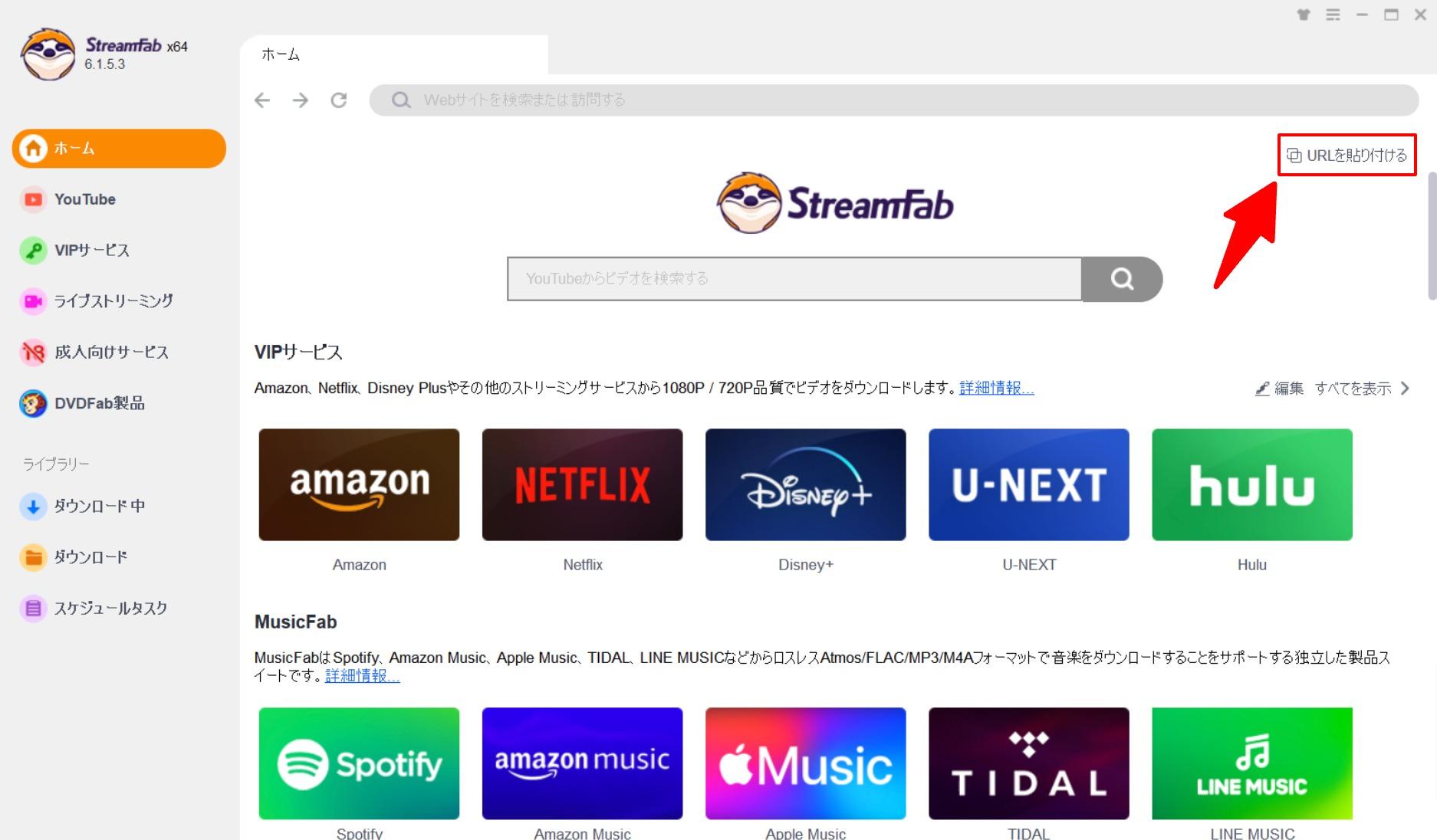Screen dimensions: 1437x840
Task: Open ダウンロード library entry
Action: (90, 557)
